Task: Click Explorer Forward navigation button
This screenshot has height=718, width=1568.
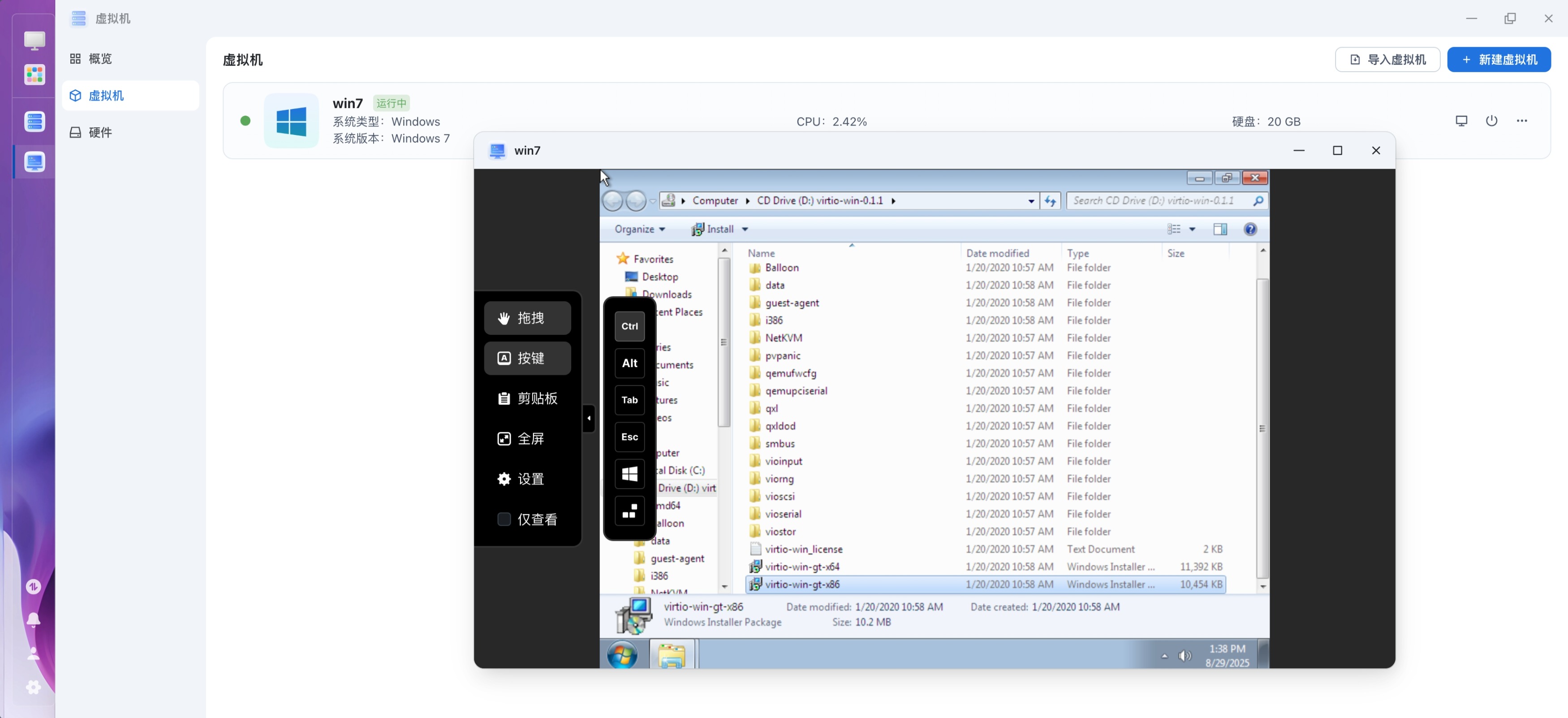Action: pyautogui.click(x=636, y=200)
